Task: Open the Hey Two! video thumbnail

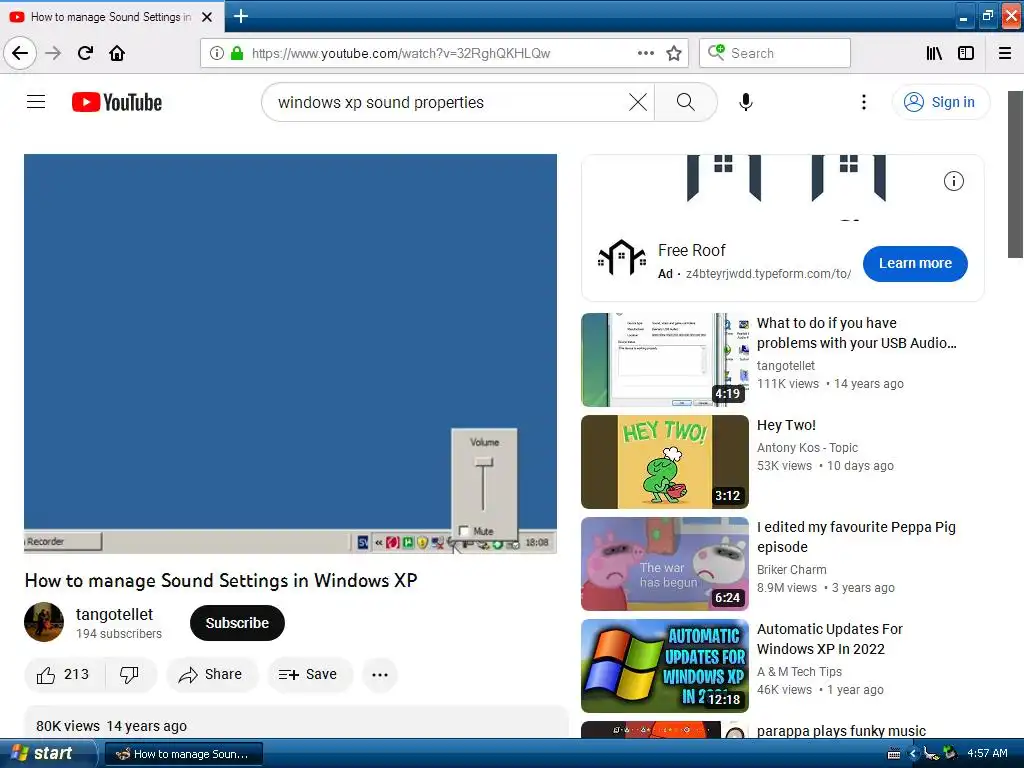Action: tap(665, 462)
